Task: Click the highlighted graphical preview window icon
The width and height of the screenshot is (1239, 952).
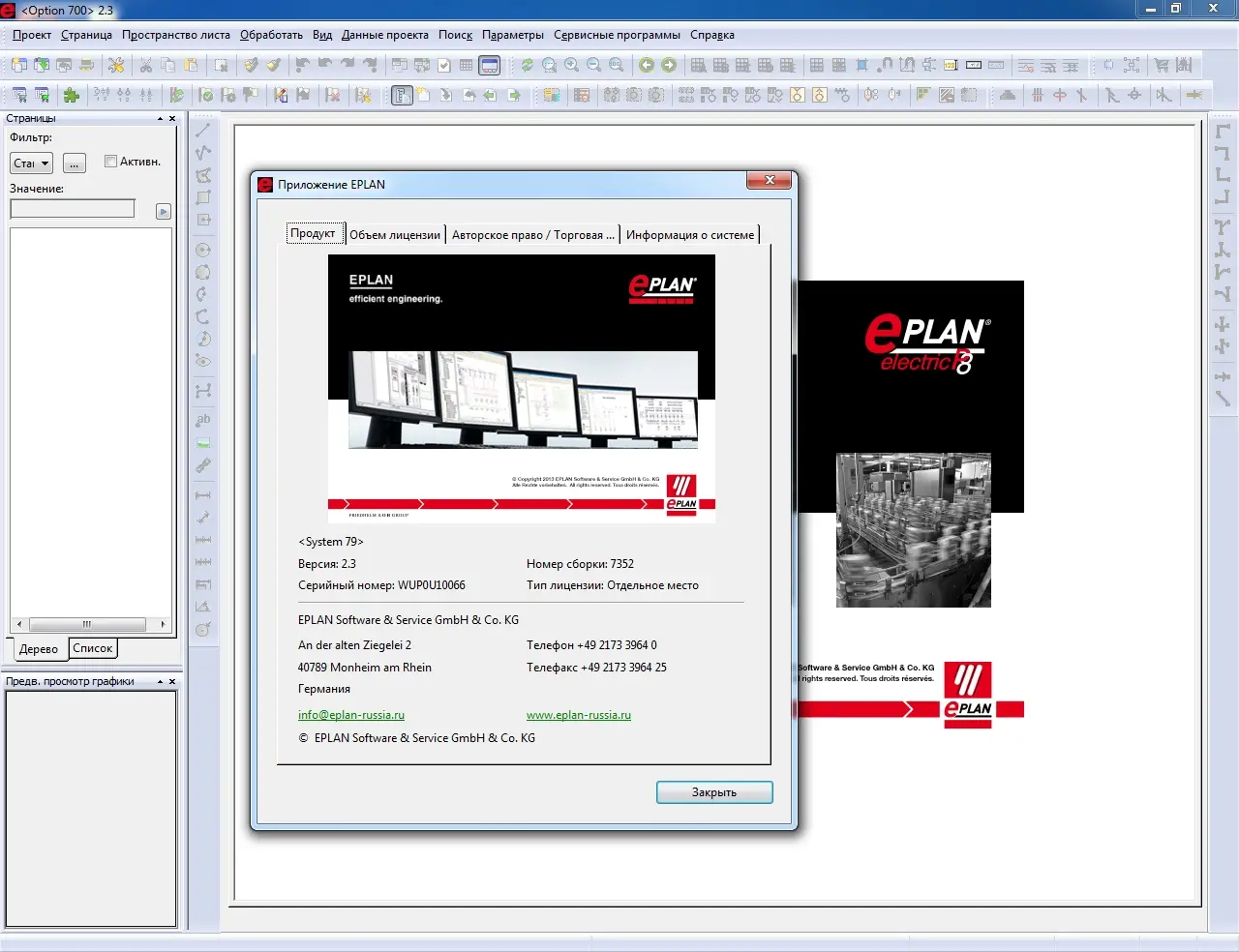Action: tap(490, 66)
